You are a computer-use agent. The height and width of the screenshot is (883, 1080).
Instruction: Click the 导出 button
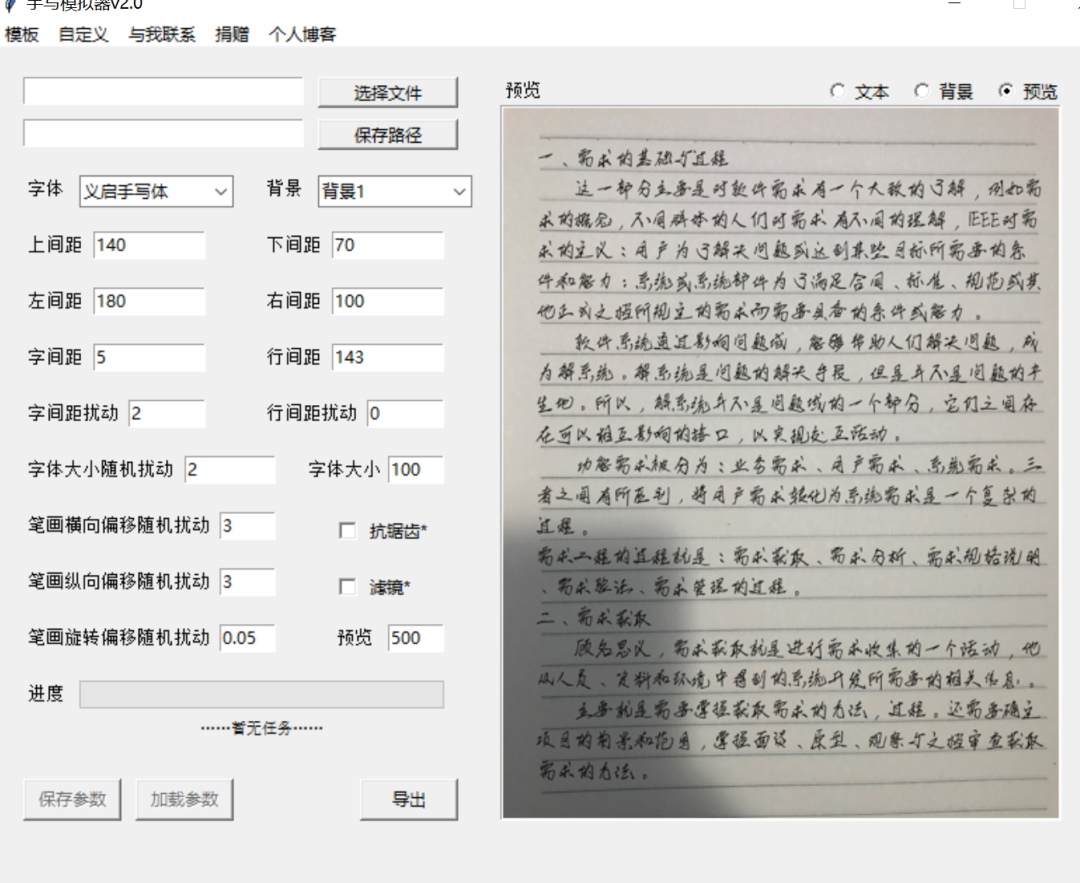coord(409,800)
